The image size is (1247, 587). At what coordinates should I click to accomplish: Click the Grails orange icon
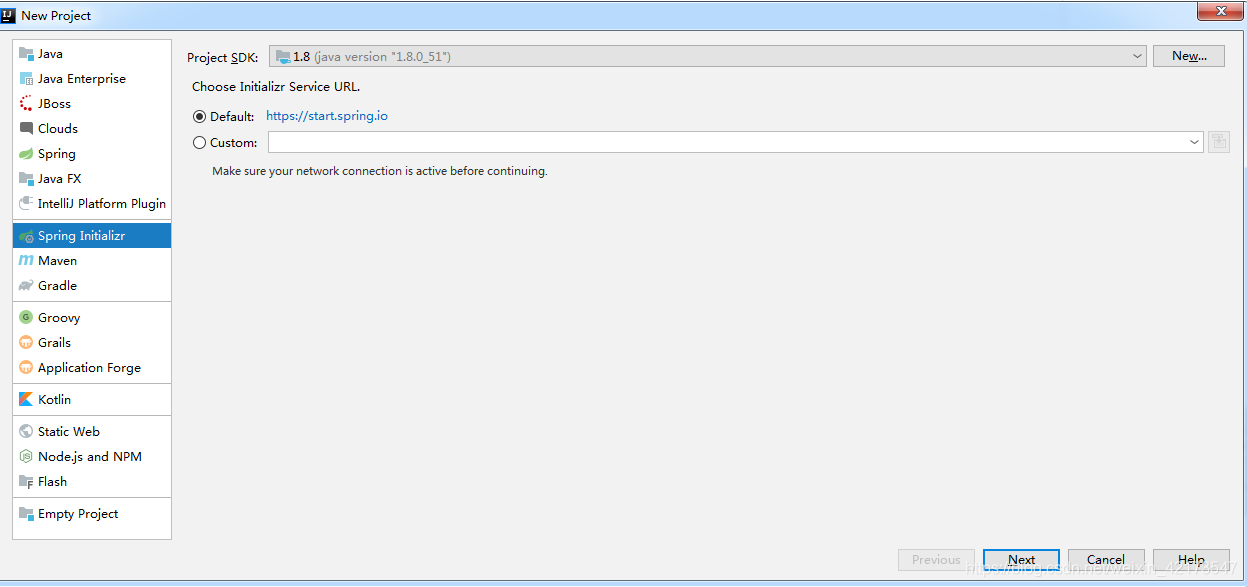point(26,343)
